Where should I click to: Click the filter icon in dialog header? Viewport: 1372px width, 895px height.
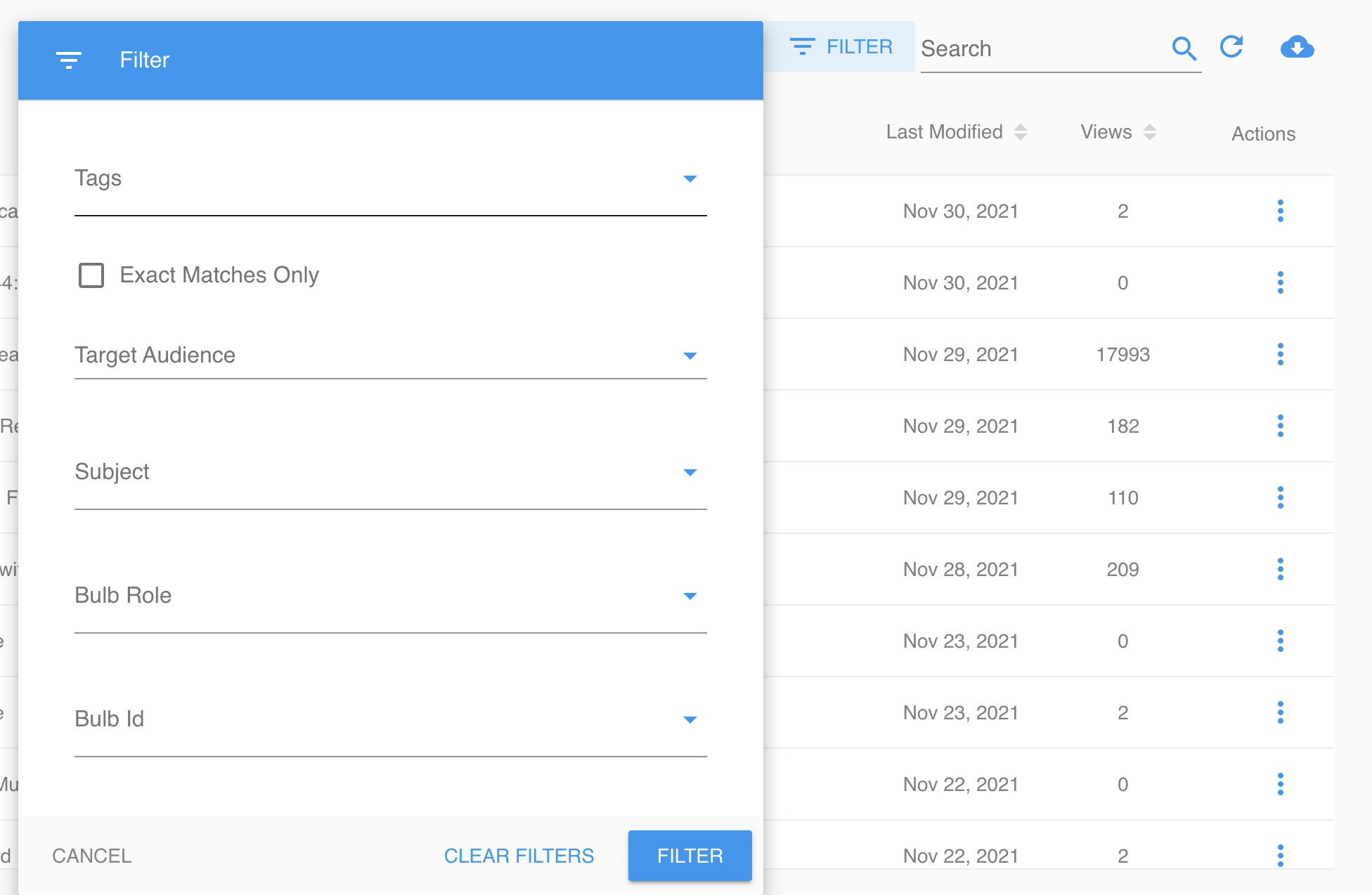[x=68, y=60]
